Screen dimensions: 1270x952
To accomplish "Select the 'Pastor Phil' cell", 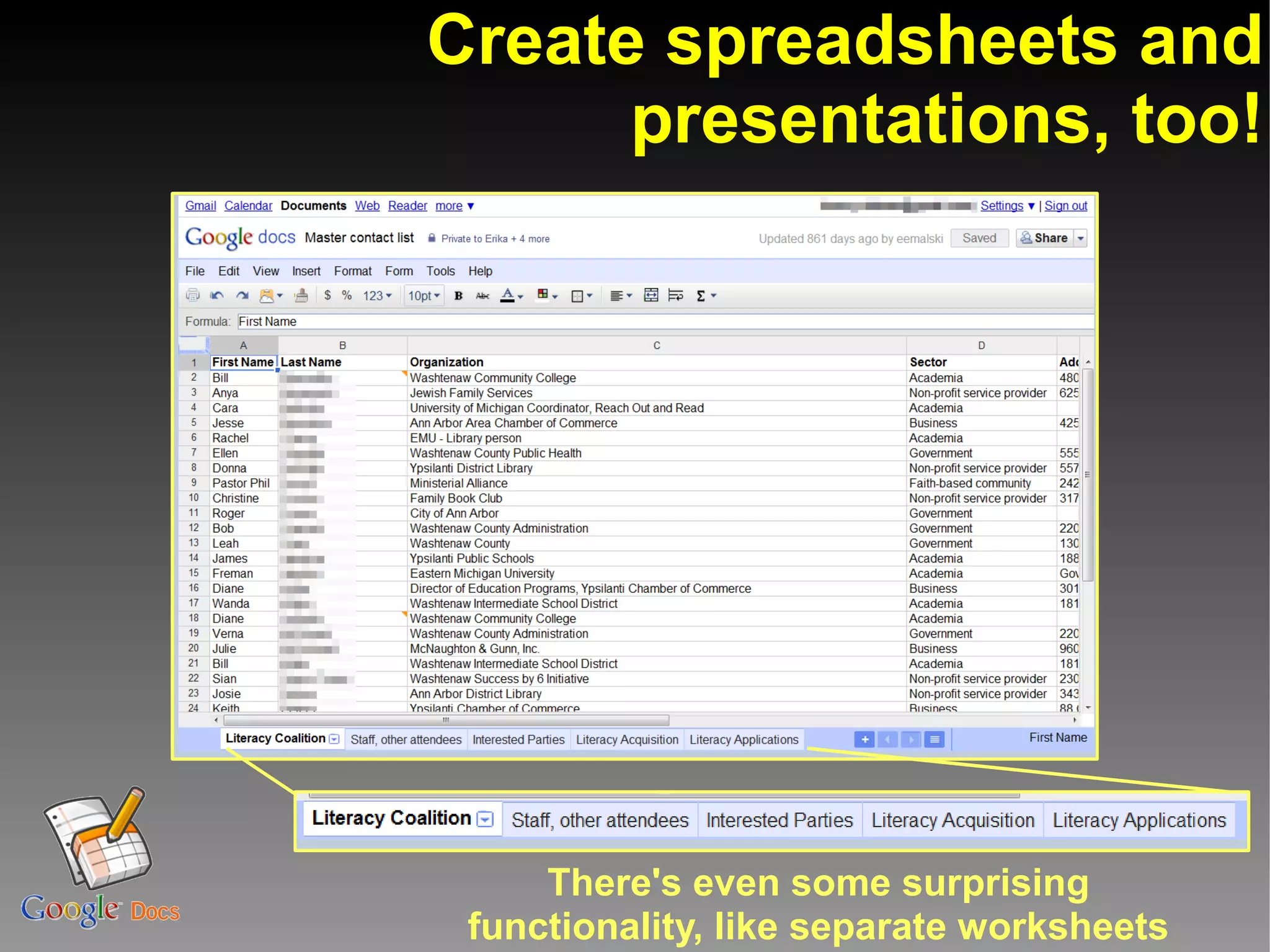I will (243, 483).
